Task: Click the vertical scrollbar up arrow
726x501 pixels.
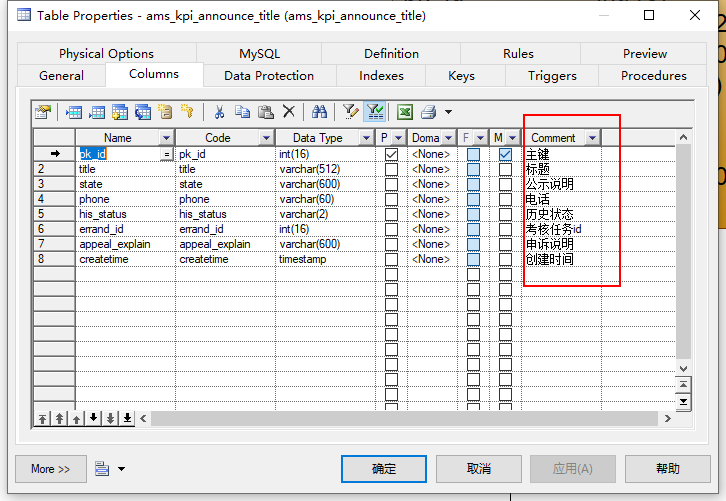Action: coord(683,137)
